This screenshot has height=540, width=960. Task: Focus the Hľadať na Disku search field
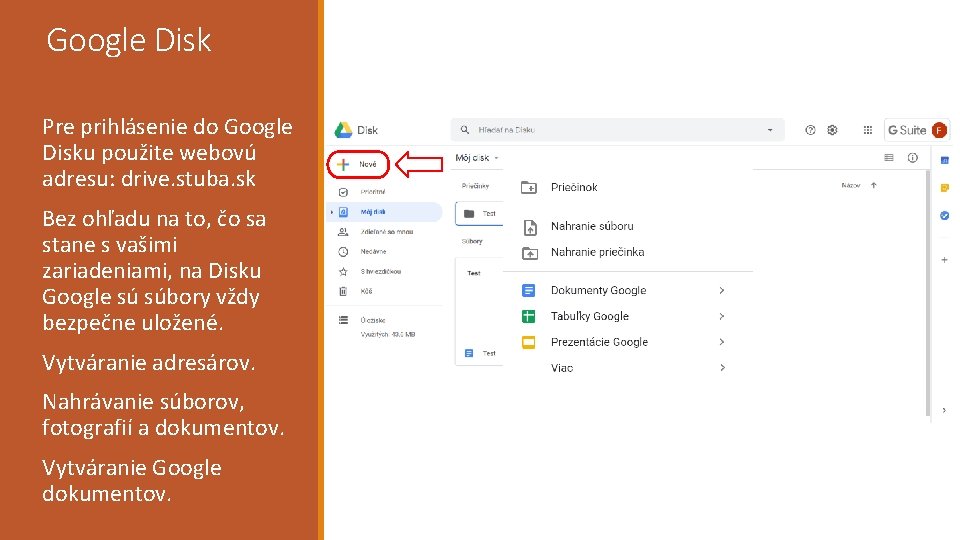click(617, 130)
